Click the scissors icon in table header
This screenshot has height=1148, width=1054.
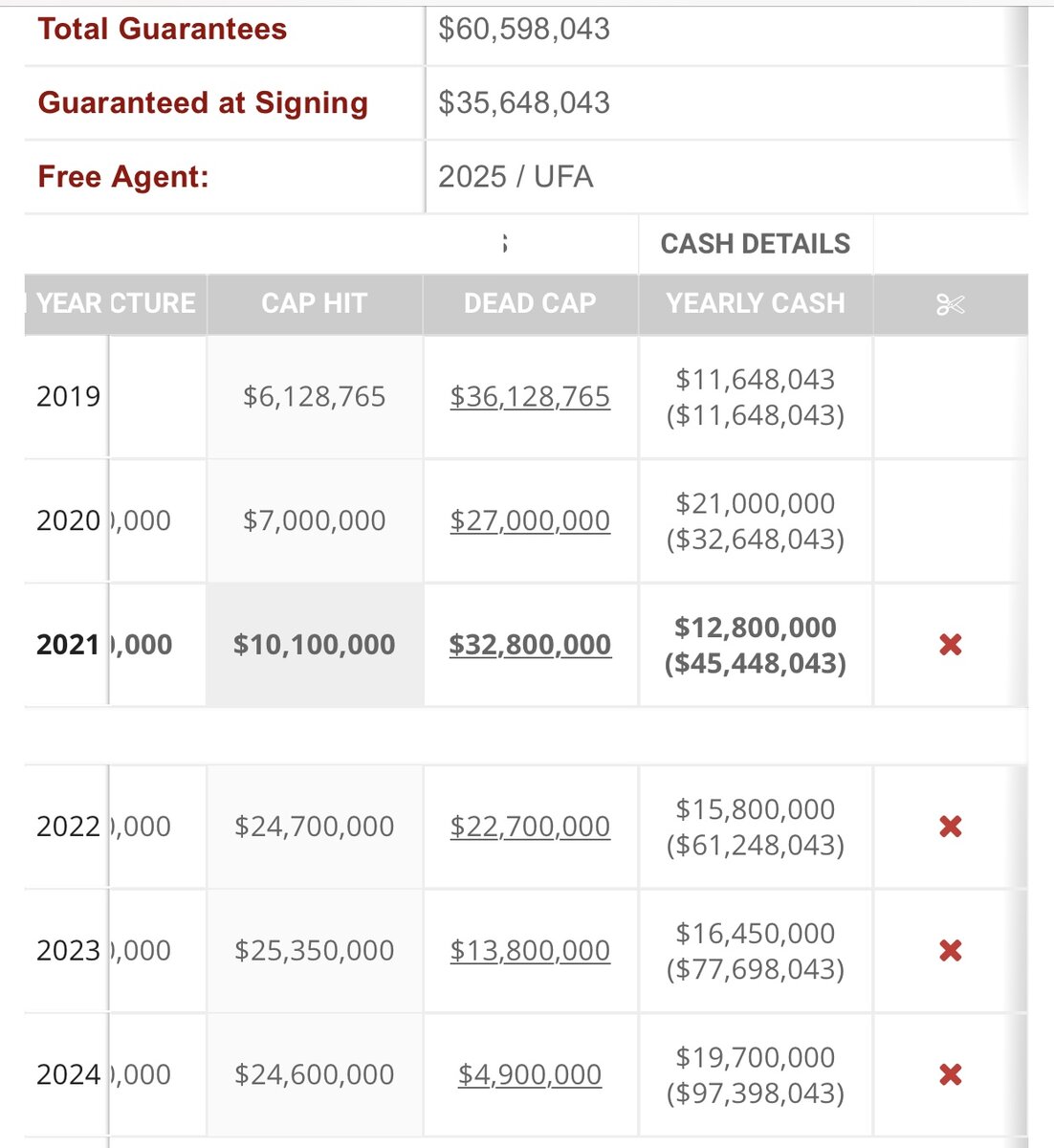[950, 304]
